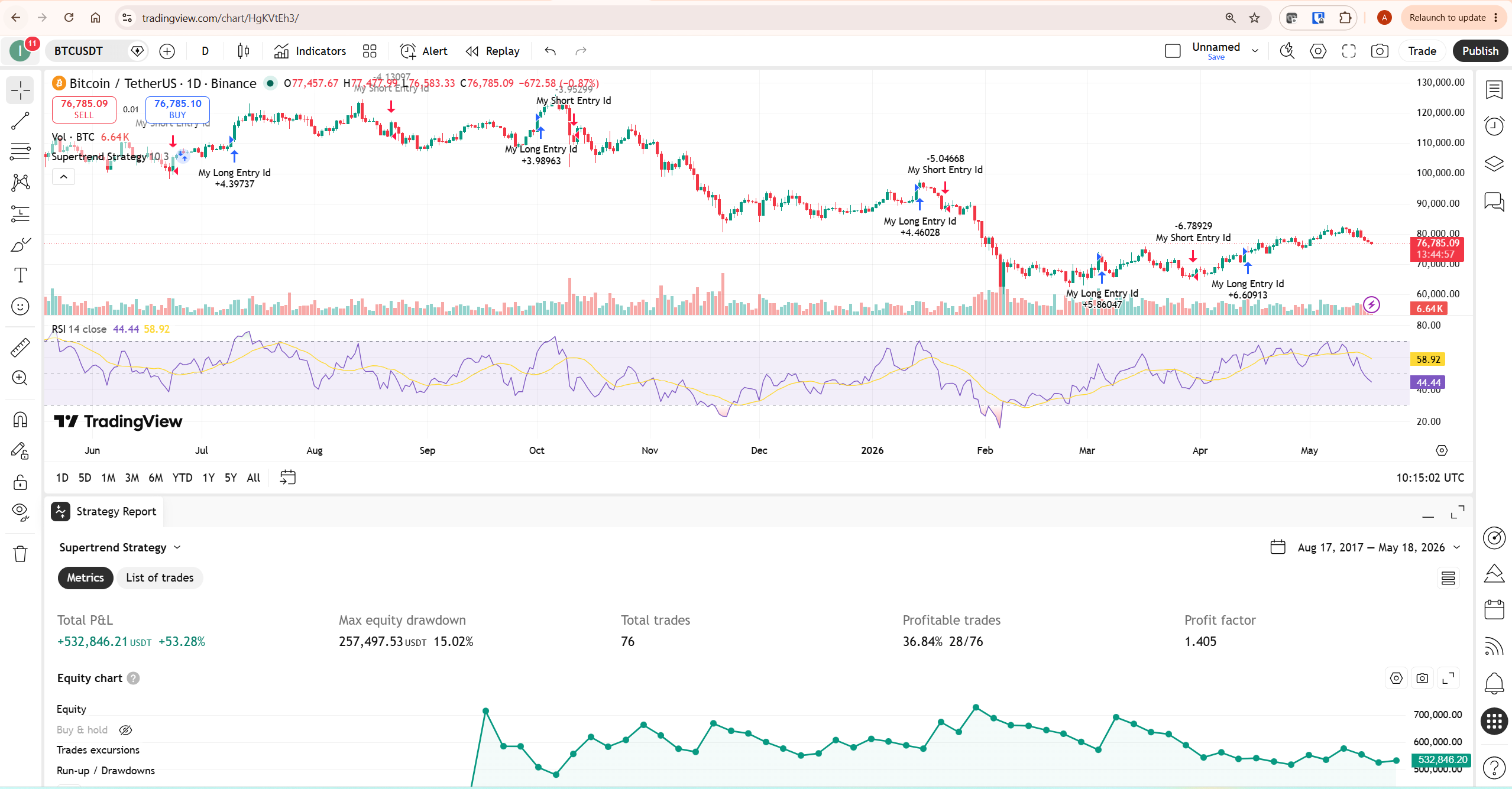Select the brush drawing tool
The width and height of the screenshot is (1512, 789).
pyautogui.click(x=20, y=244)
